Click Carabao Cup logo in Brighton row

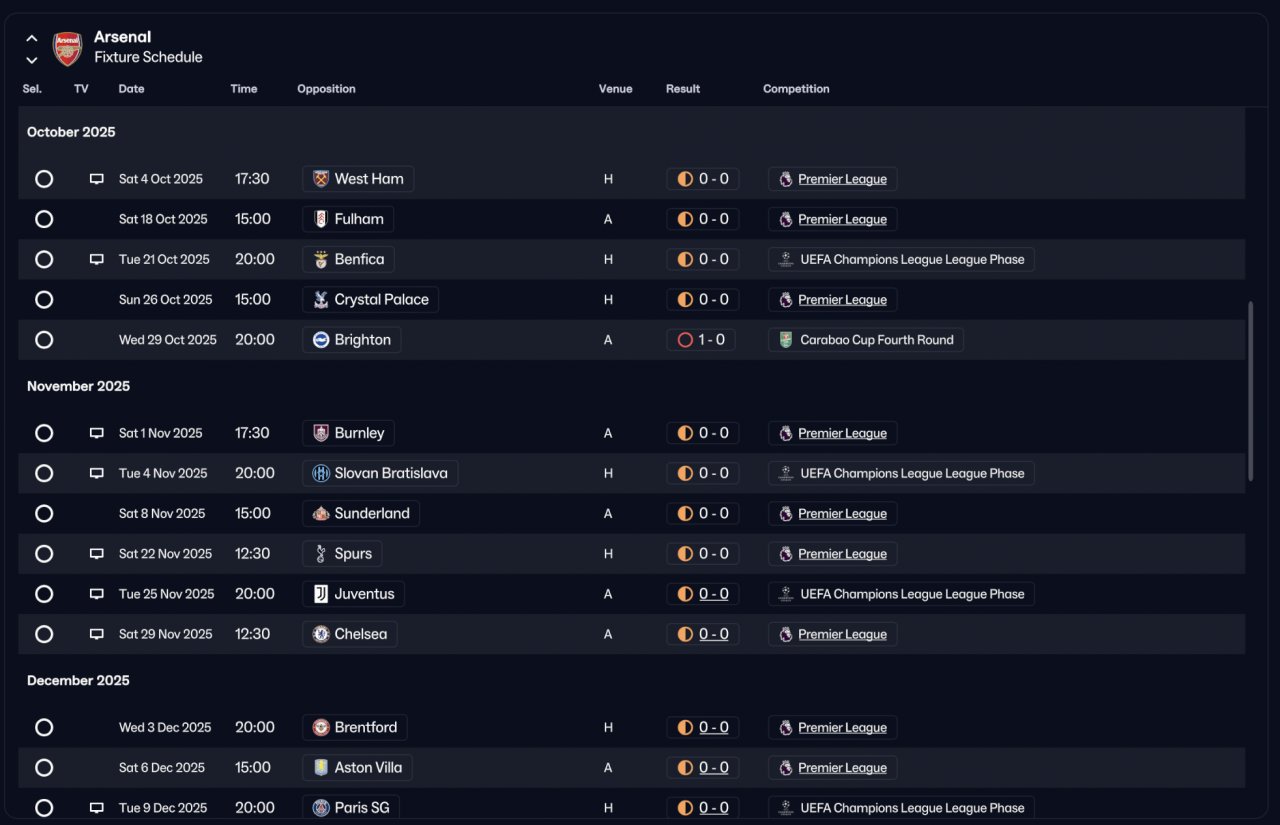[x=786, y=340]
